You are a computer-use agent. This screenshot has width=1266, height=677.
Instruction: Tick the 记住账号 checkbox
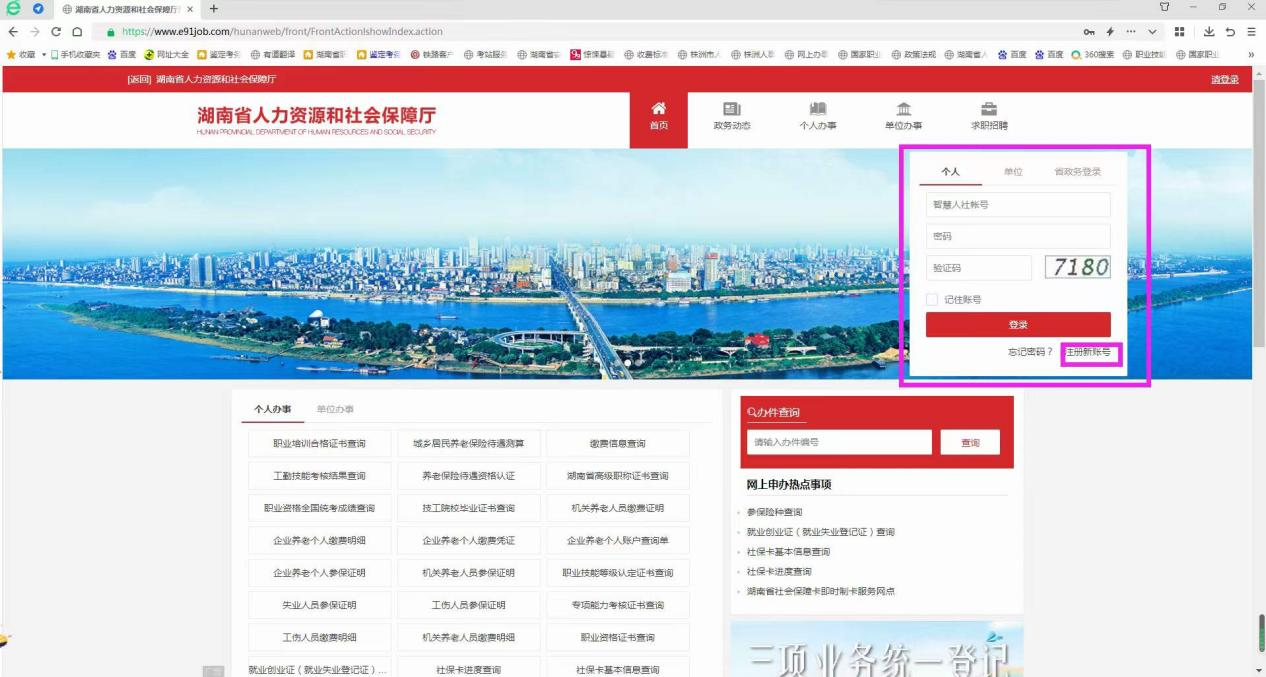pyautogui.click(x=932, y=299)
